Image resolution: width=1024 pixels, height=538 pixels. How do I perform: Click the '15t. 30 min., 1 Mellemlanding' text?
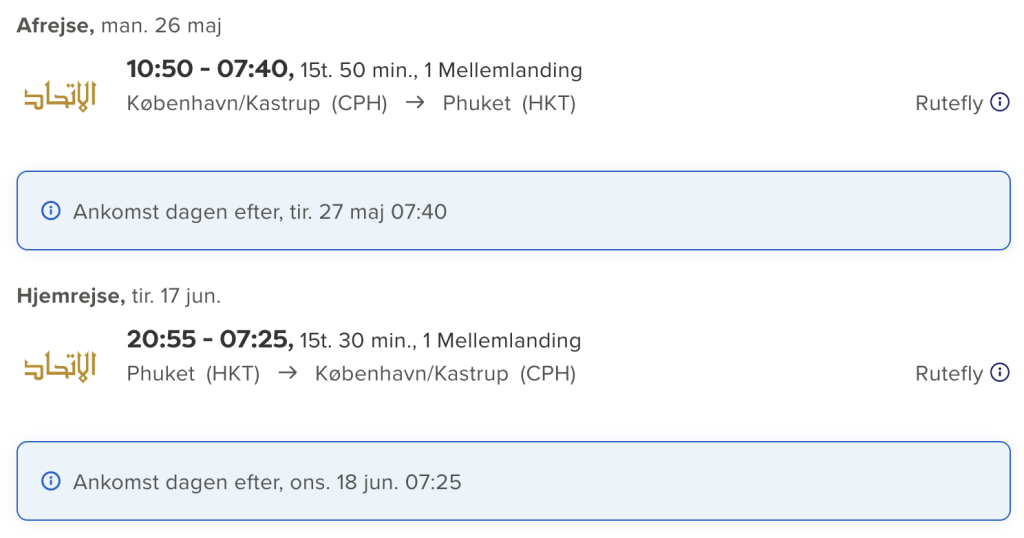440,340
